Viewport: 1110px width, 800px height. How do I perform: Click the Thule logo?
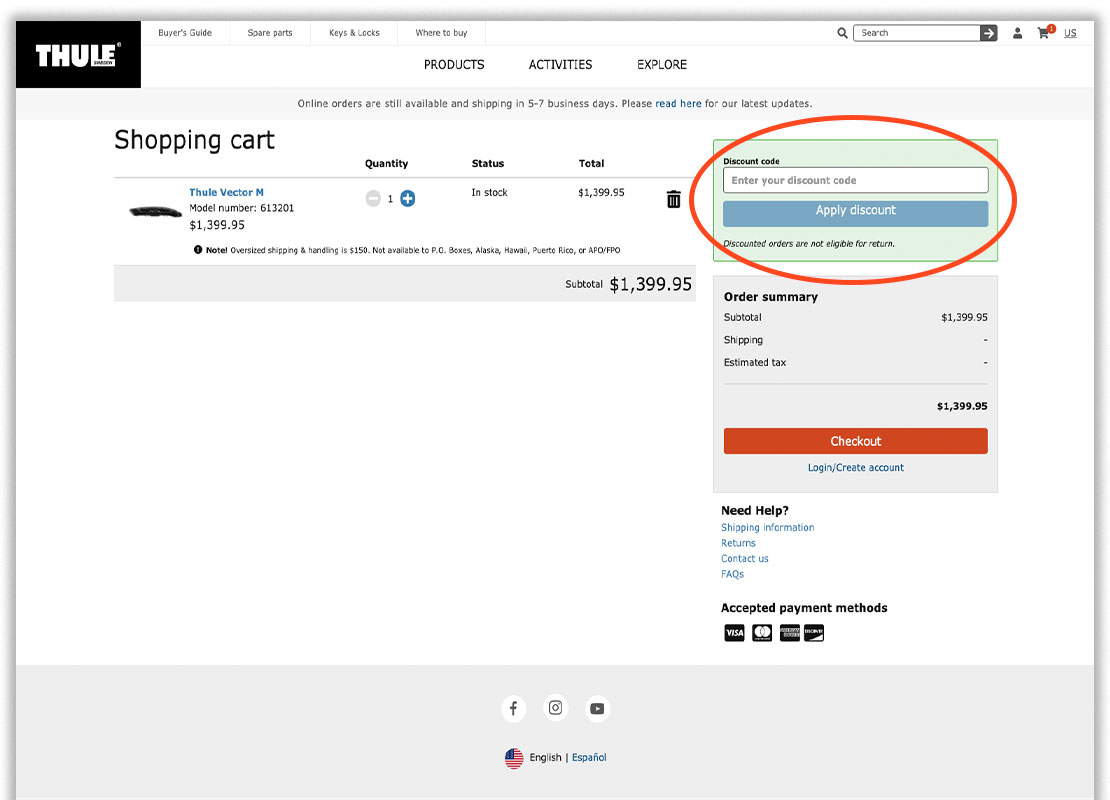pos(78,55)
